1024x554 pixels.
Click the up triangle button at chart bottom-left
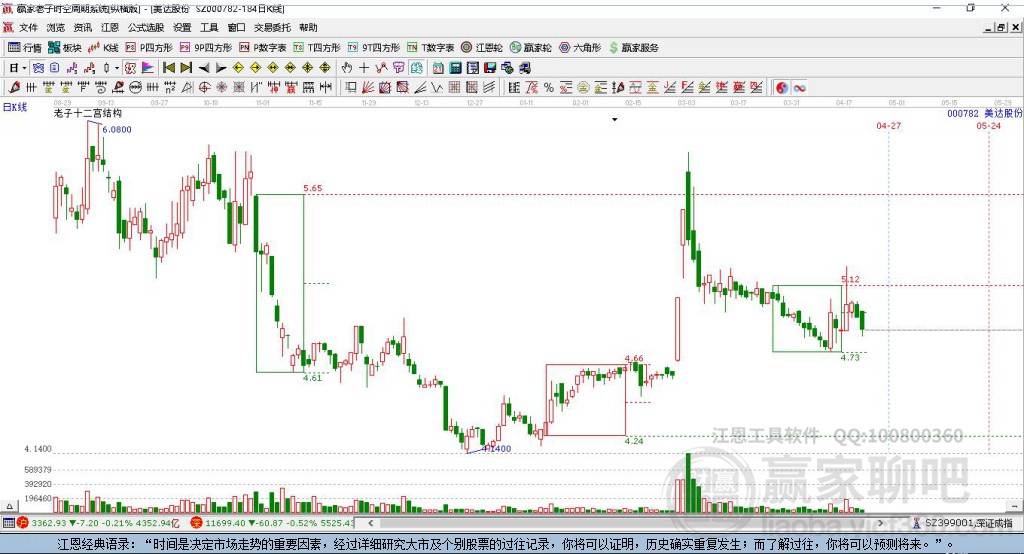point(9,506)
